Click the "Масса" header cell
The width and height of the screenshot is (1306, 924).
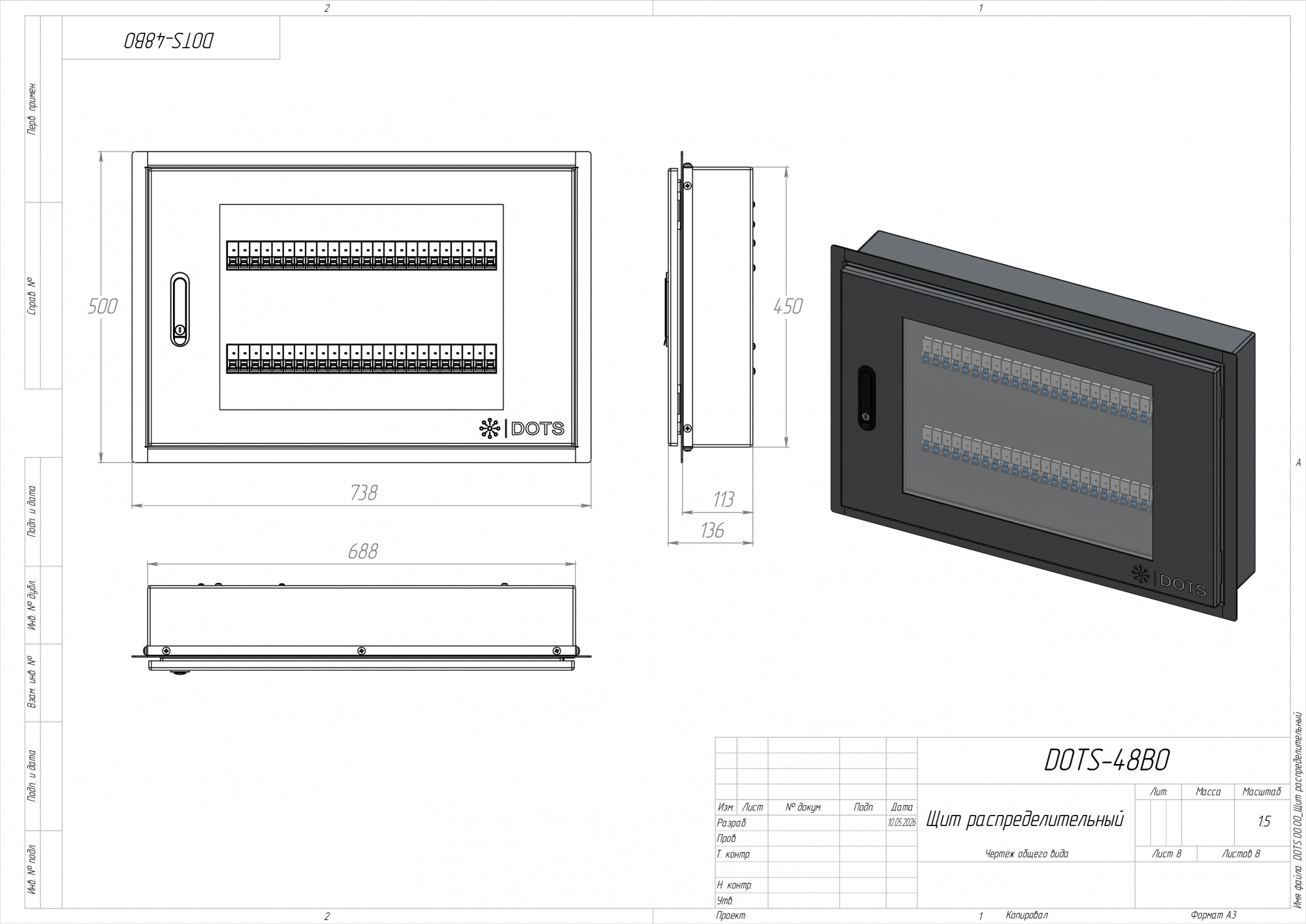click(x=1208, y=791)
